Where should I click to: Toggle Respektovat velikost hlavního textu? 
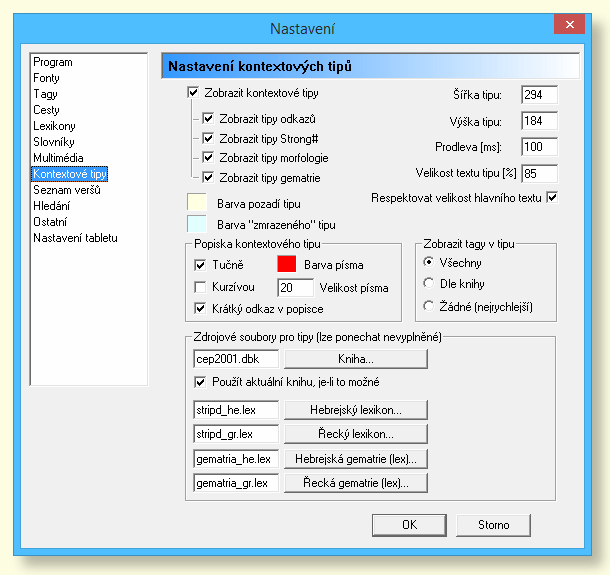(x=551, y=196)
